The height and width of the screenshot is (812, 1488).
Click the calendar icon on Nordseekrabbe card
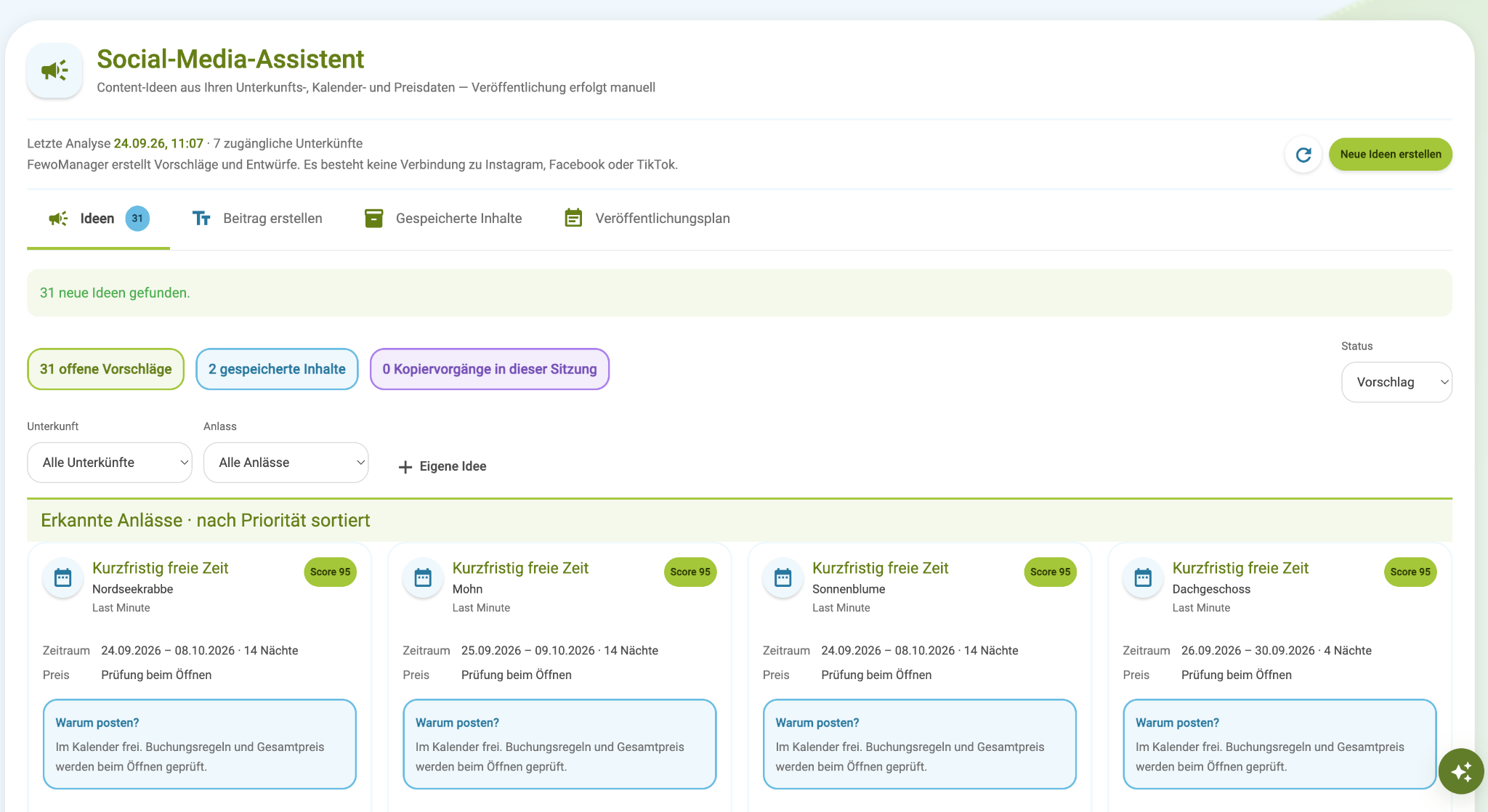click(x=63, y=578)
